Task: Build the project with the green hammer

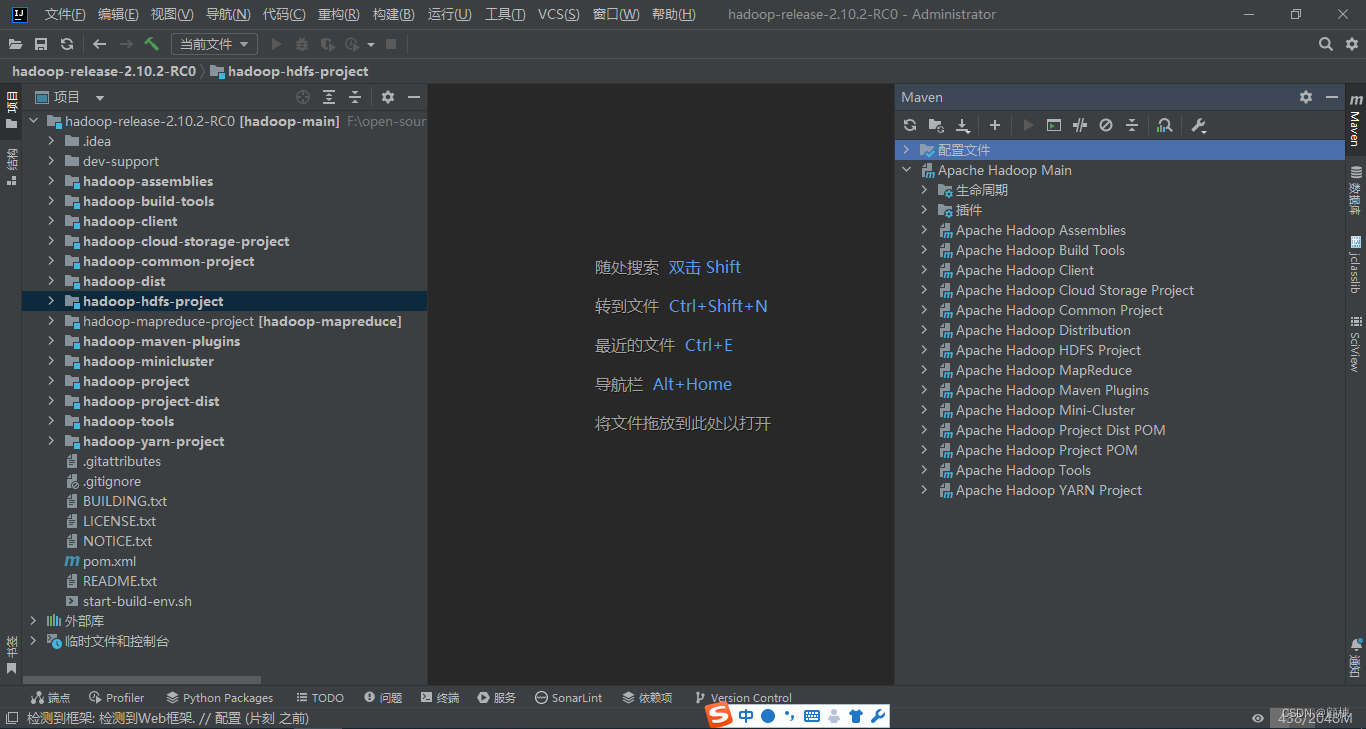Action: tap(152, 44)
